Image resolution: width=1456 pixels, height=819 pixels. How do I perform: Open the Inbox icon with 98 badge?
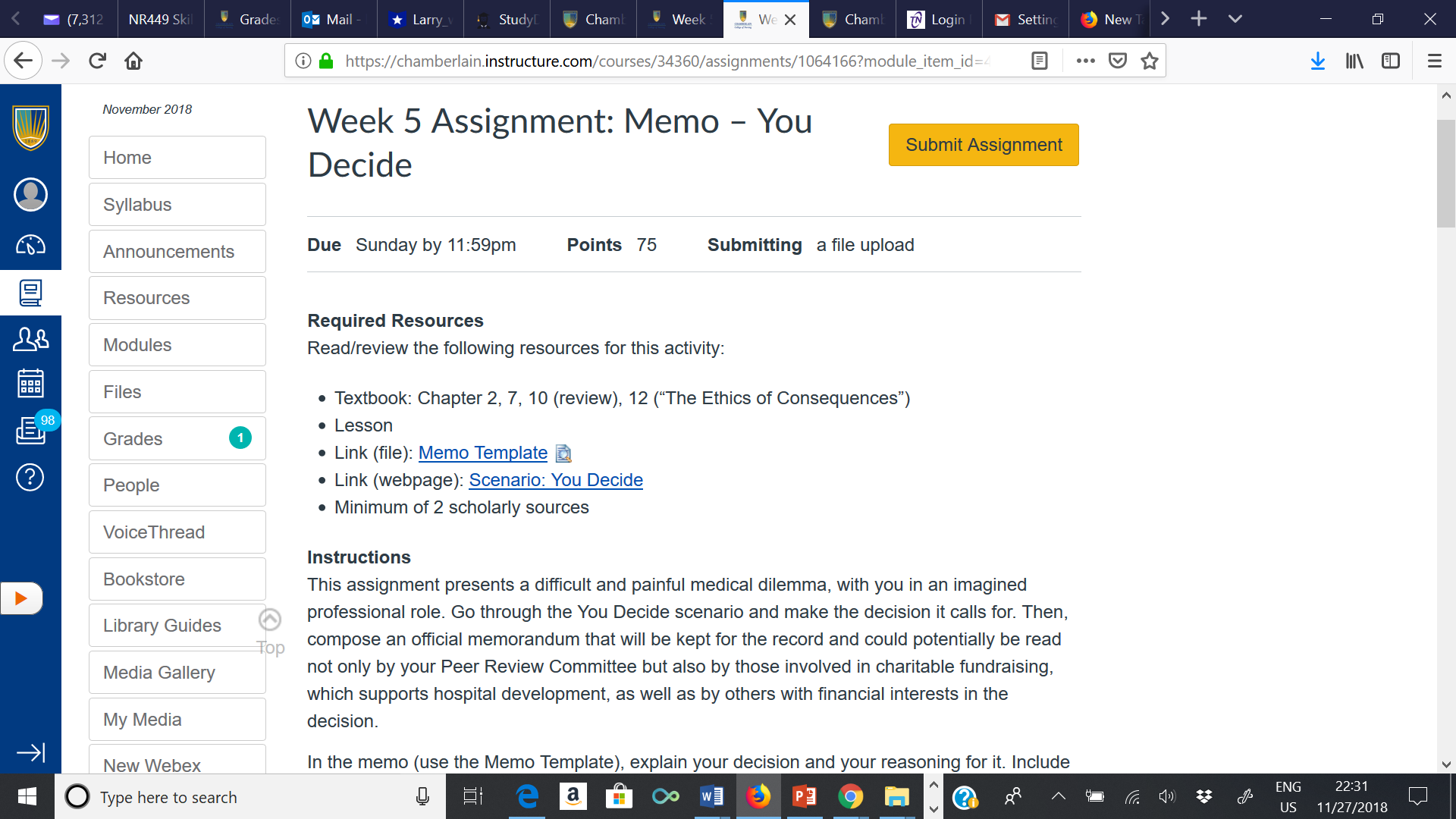click(x=30, y=430)
